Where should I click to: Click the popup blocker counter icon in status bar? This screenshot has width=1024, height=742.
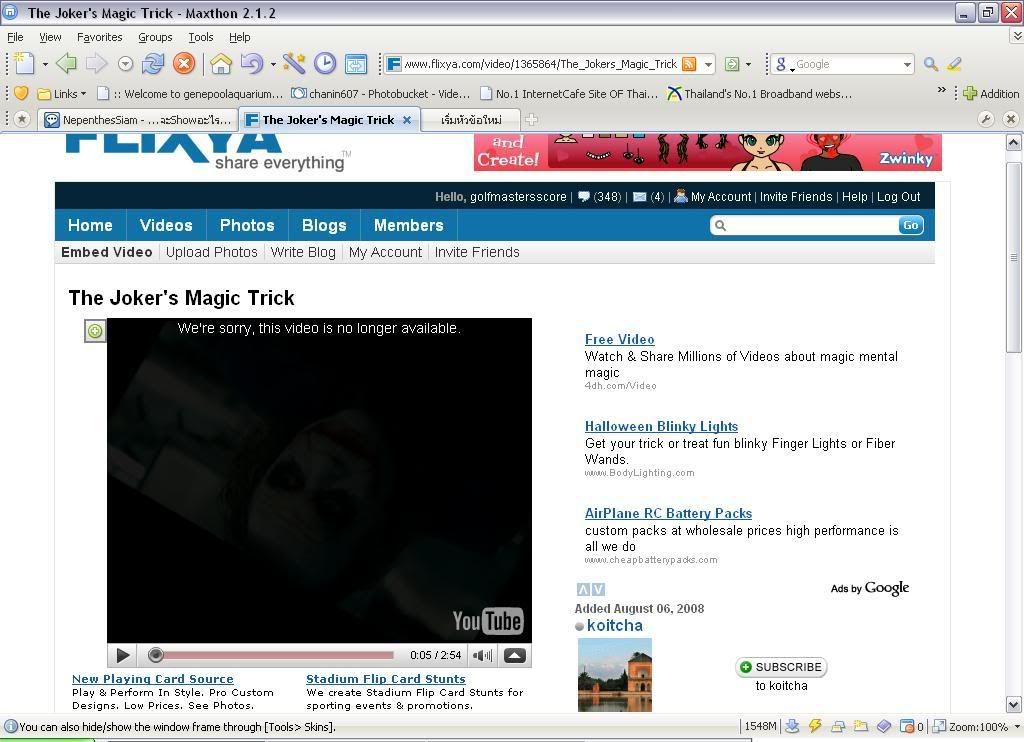[x=911, y=726]
